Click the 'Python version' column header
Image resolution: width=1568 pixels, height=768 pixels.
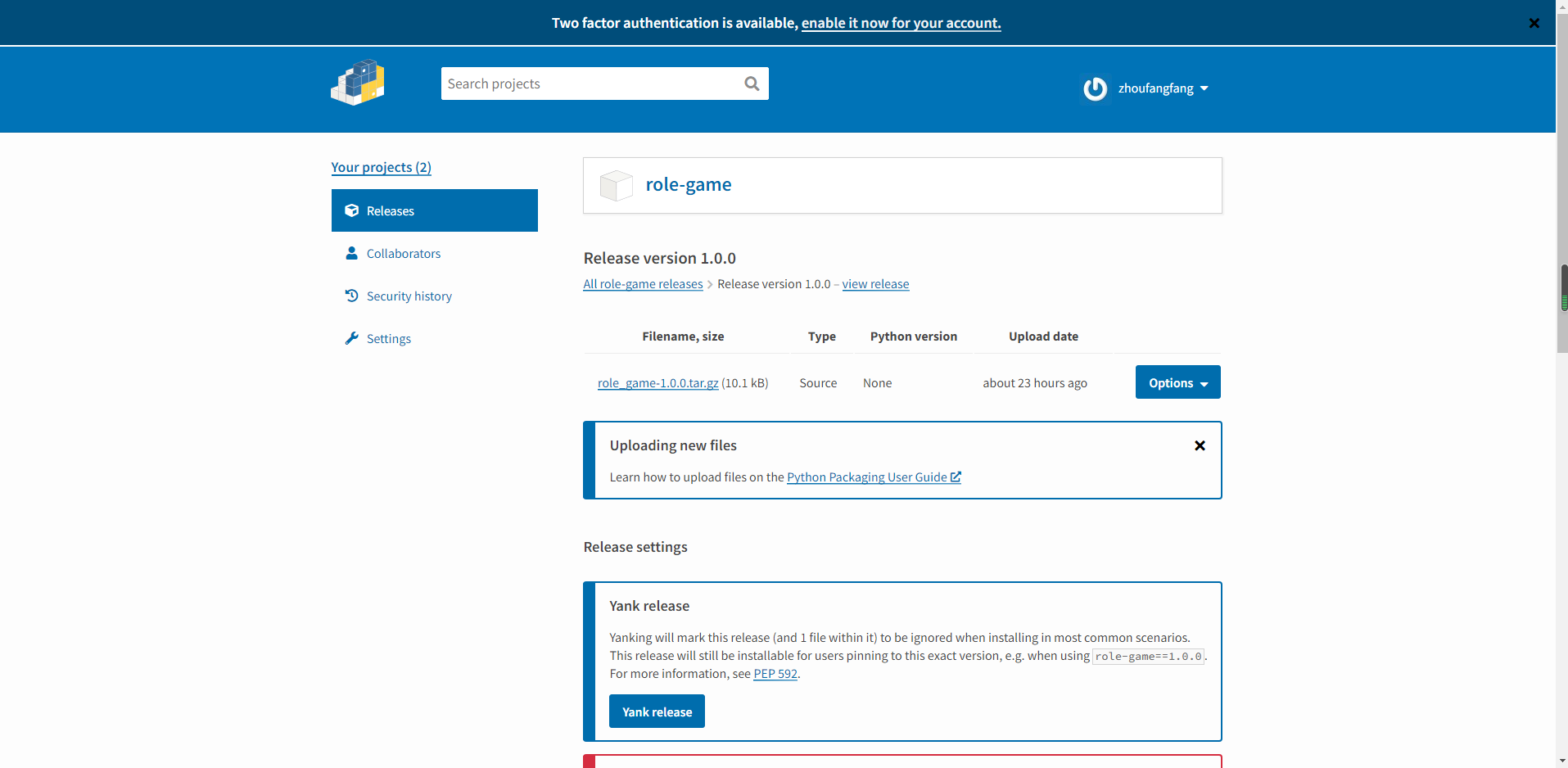pyautogui.click(x=914, y=337)
